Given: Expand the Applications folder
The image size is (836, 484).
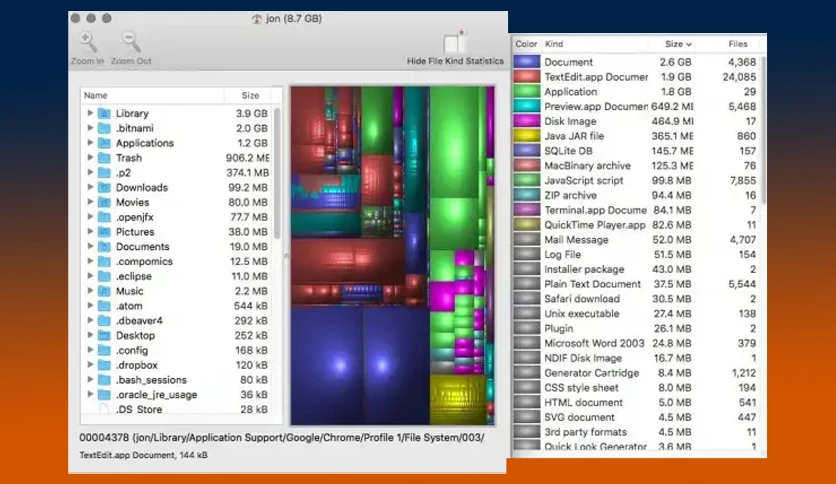Looking at the screenshot, I should 90,143.
